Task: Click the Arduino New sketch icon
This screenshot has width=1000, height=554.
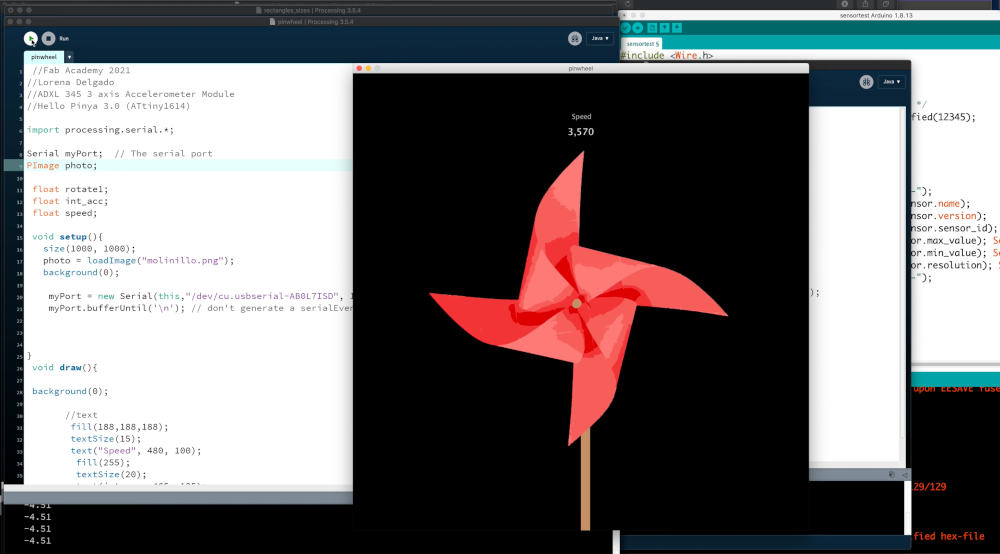Action: [652, 28]
